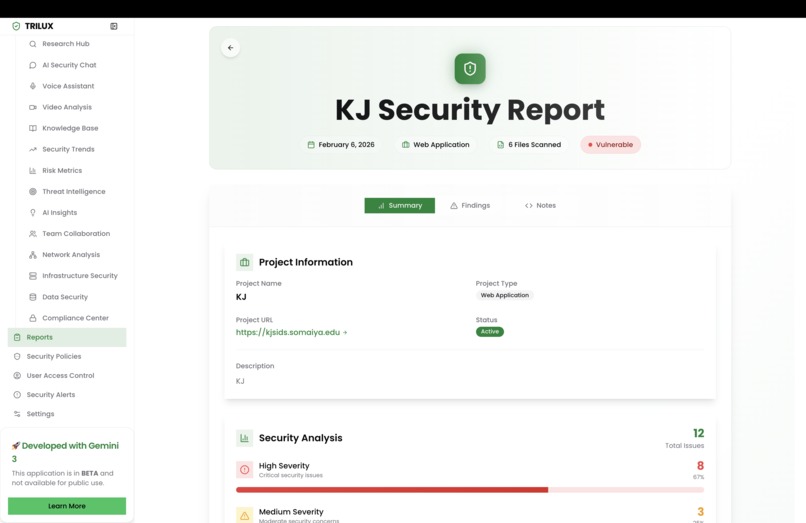The height and width of the screenshot is (523, 806).
Task: Open the kjsids.somaiya.edu project URL link
Action: coord(291,333)
